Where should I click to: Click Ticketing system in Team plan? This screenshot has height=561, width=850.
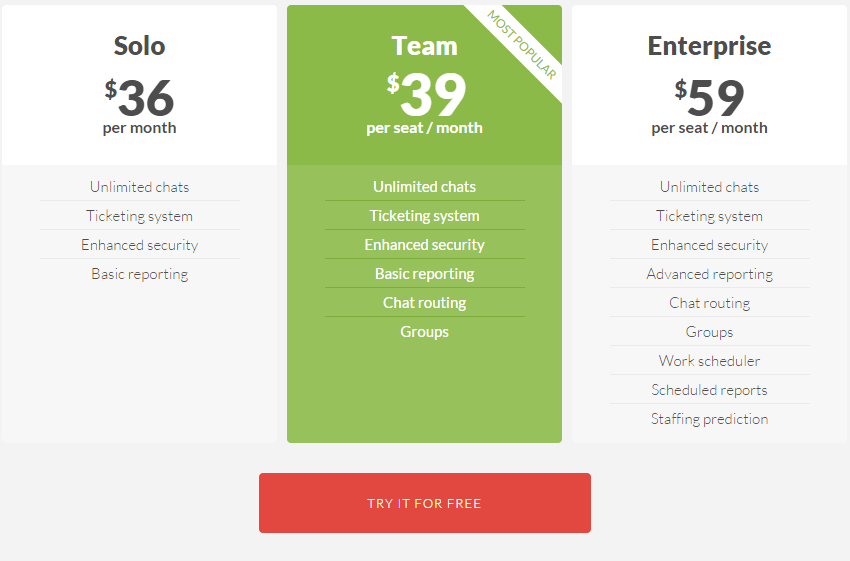[424, 216]
